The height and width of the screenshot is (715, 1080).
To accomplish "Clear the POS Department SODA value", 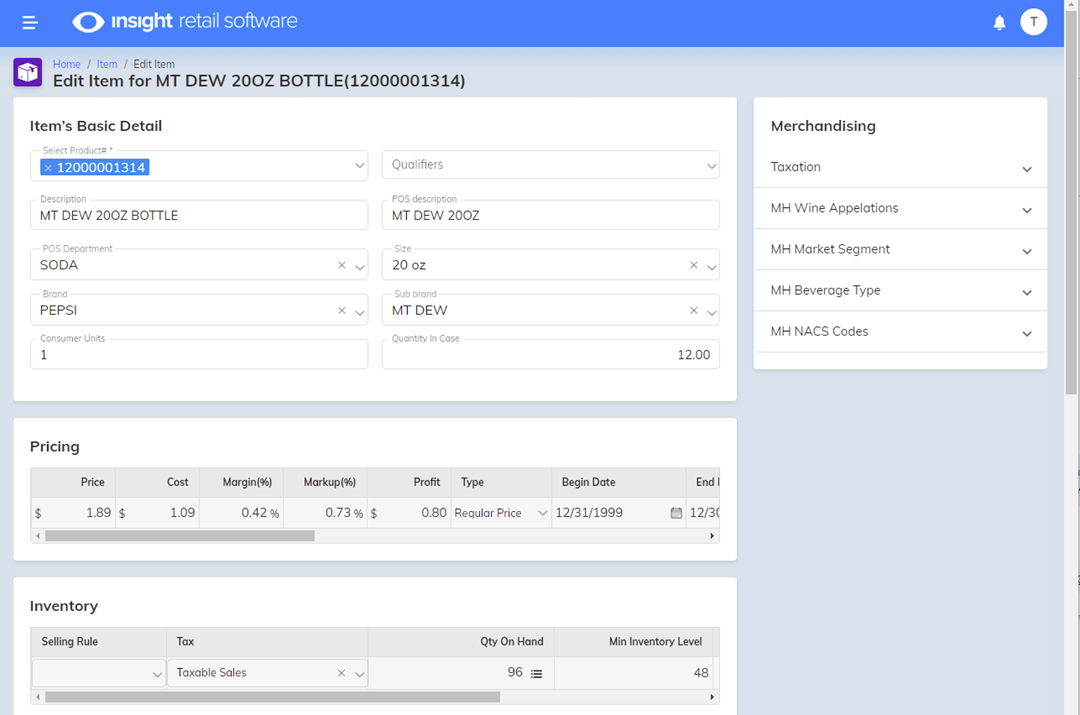I will point(342,265).
